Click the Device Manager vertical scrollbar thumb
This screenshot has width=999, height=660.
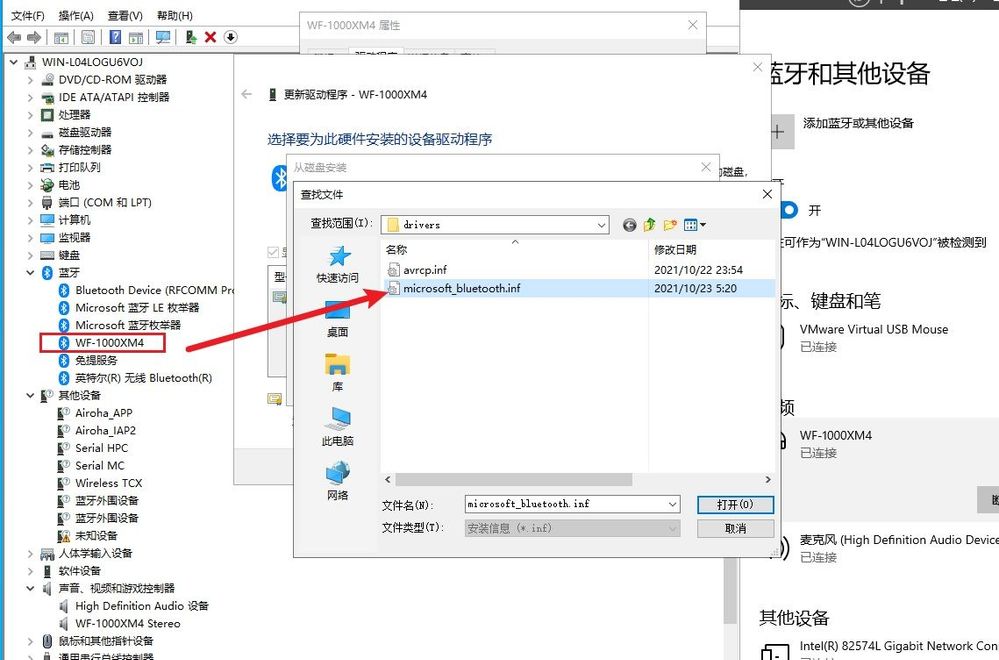731,592
